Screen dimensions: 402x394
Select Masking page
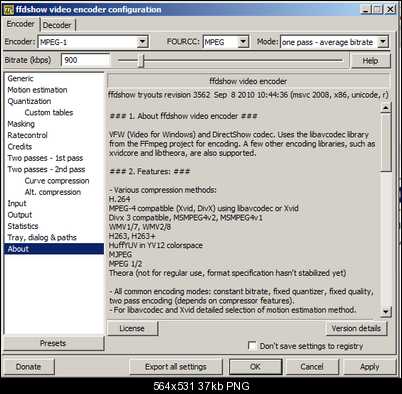tap(21, 124)
